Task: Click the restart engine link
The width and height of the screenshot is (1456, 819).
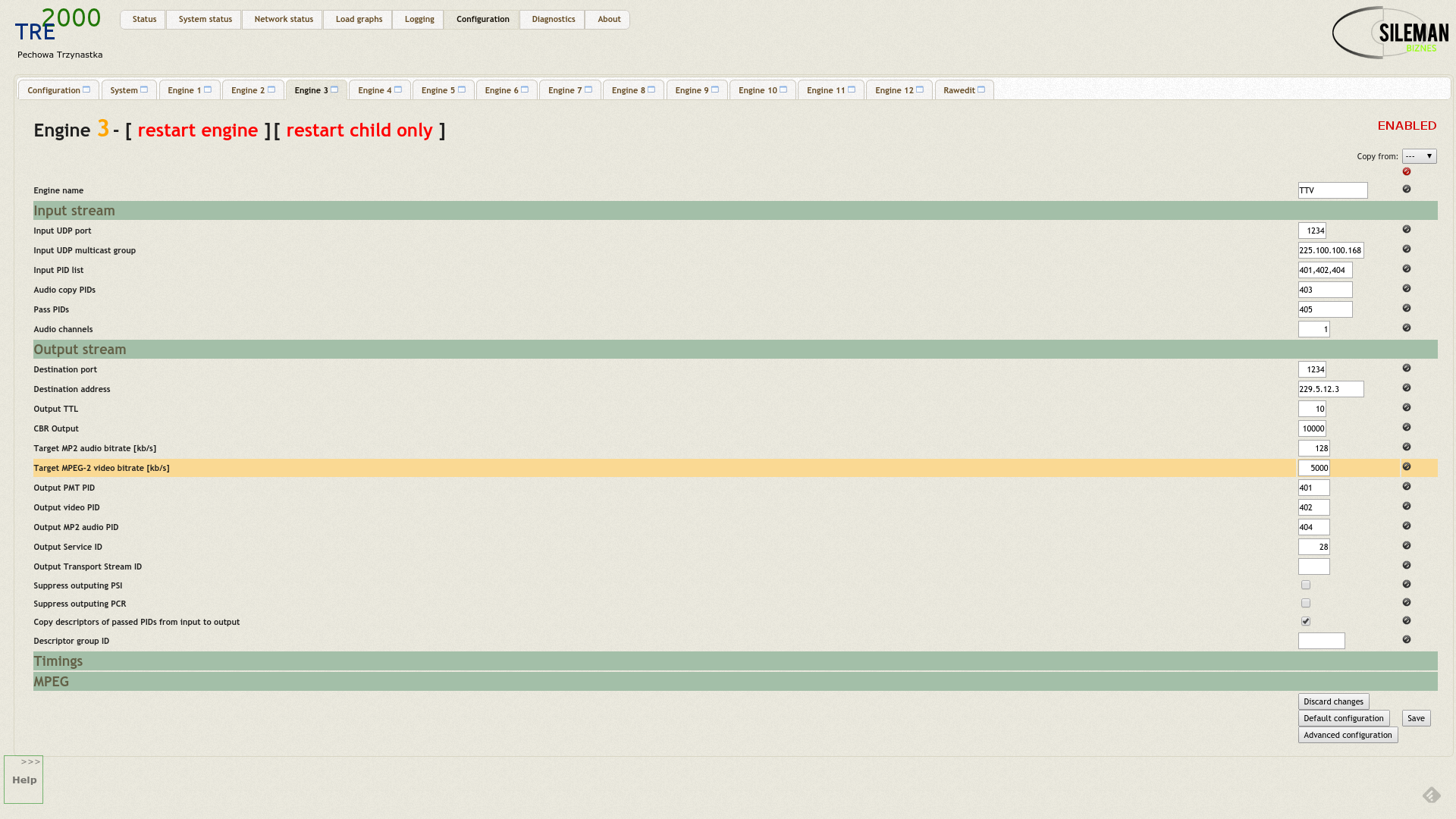Action: click(198, 130)
